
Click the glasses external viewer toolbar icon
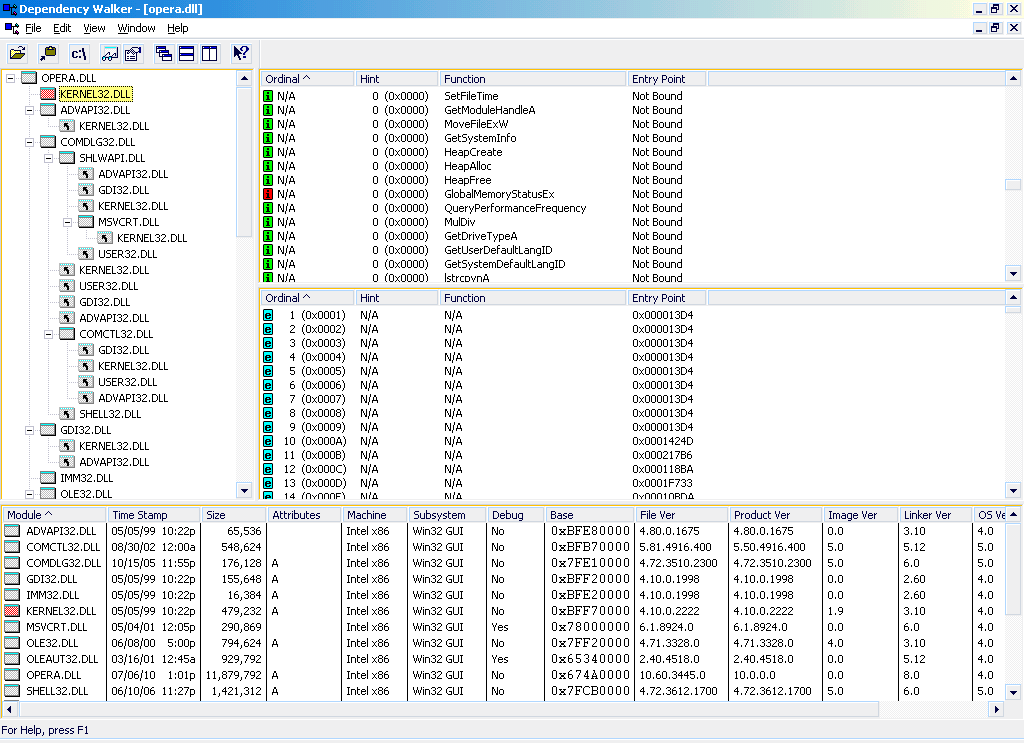110,54
